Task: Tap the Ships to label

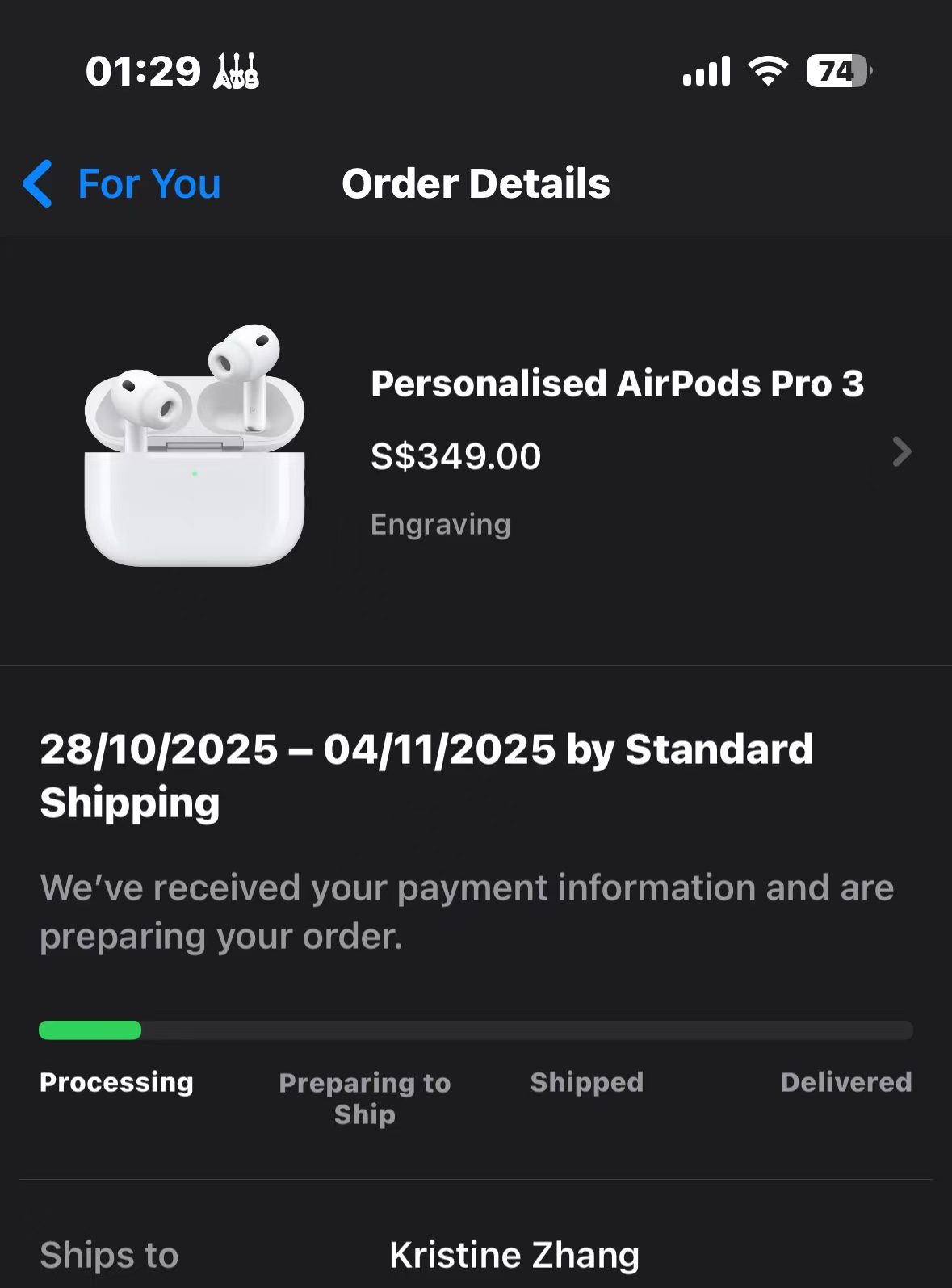Action: 109,1255
